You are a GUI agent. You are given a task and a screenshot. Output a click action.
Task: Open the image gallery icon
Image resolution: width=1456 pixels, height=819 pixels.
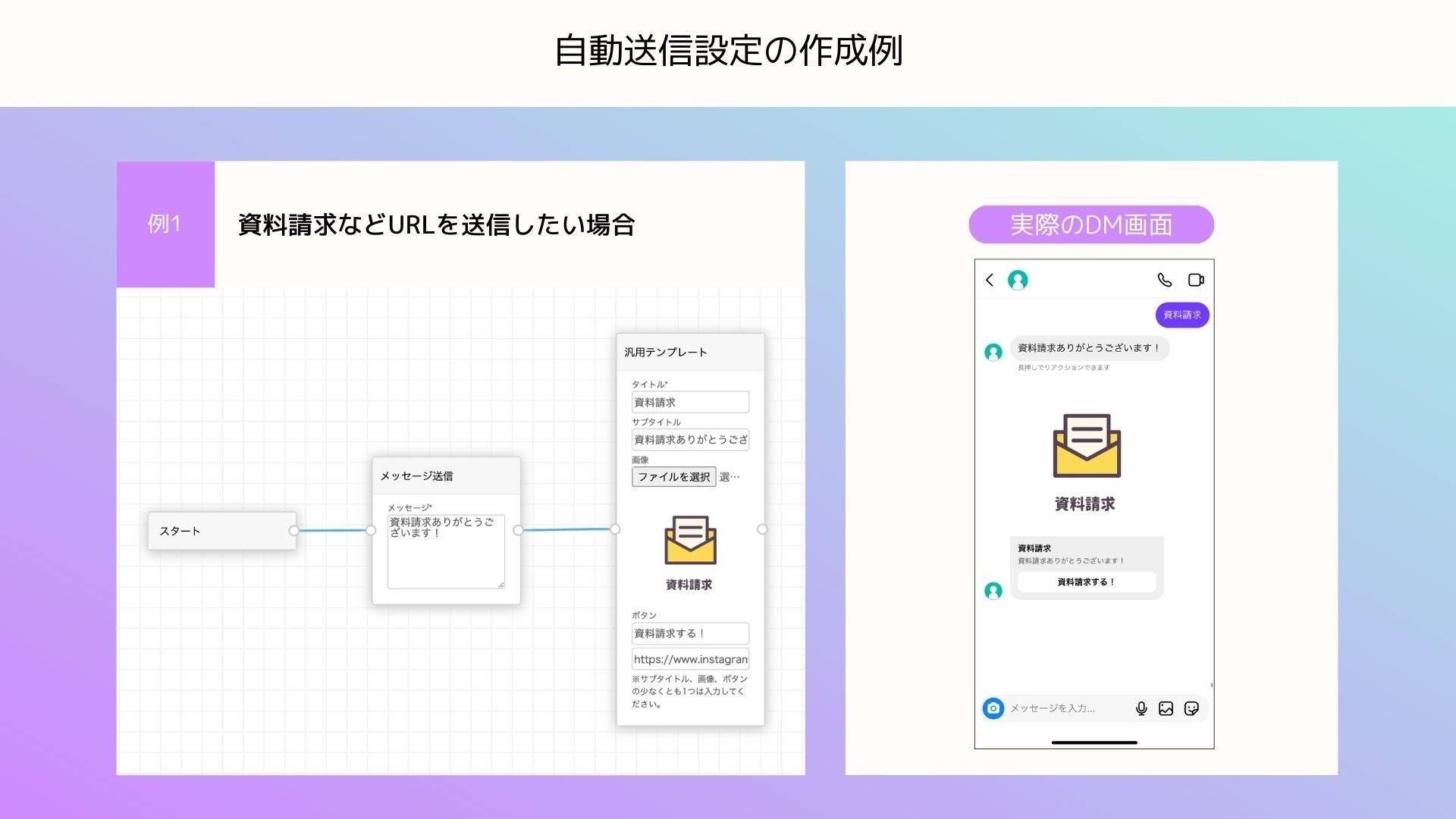[x=1166, y=708]
